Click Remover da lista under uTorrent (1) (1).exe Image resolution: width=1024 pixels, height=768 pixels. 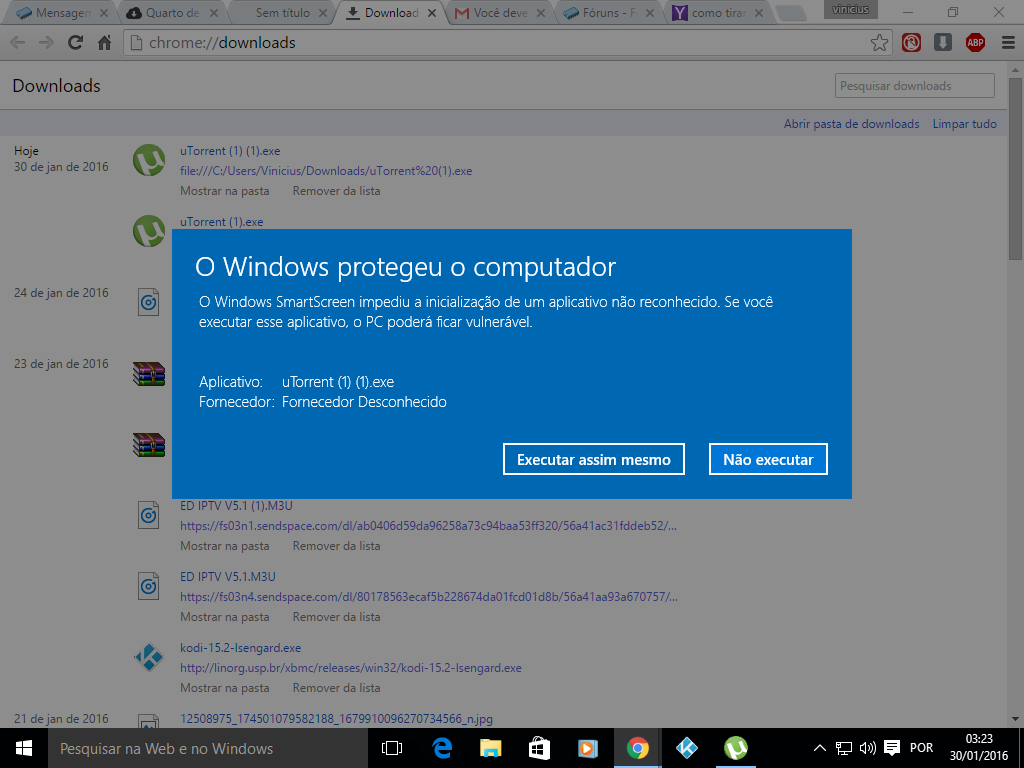point(336,191)
